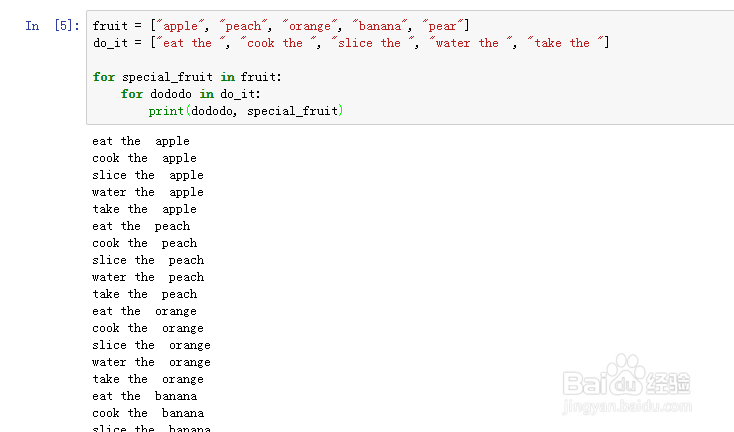734x432 pixels.
Task: Select the In [5] cell prompt
Action: click(x=50, y=26)
